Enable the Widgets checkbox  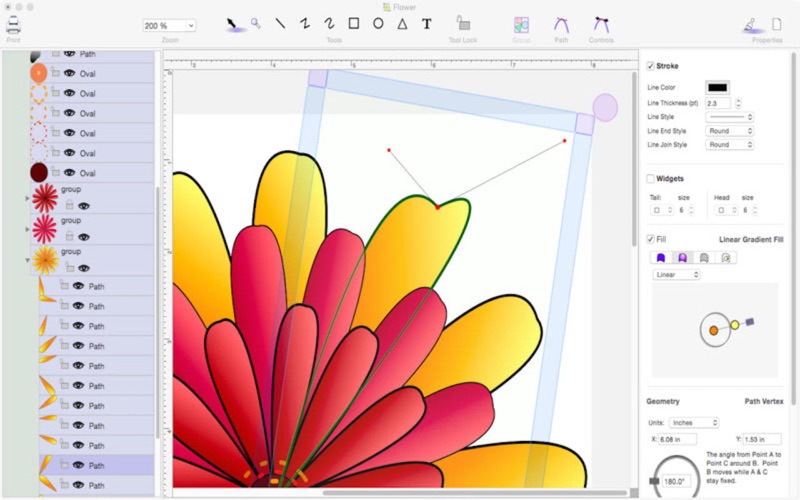tap(651, 179)
